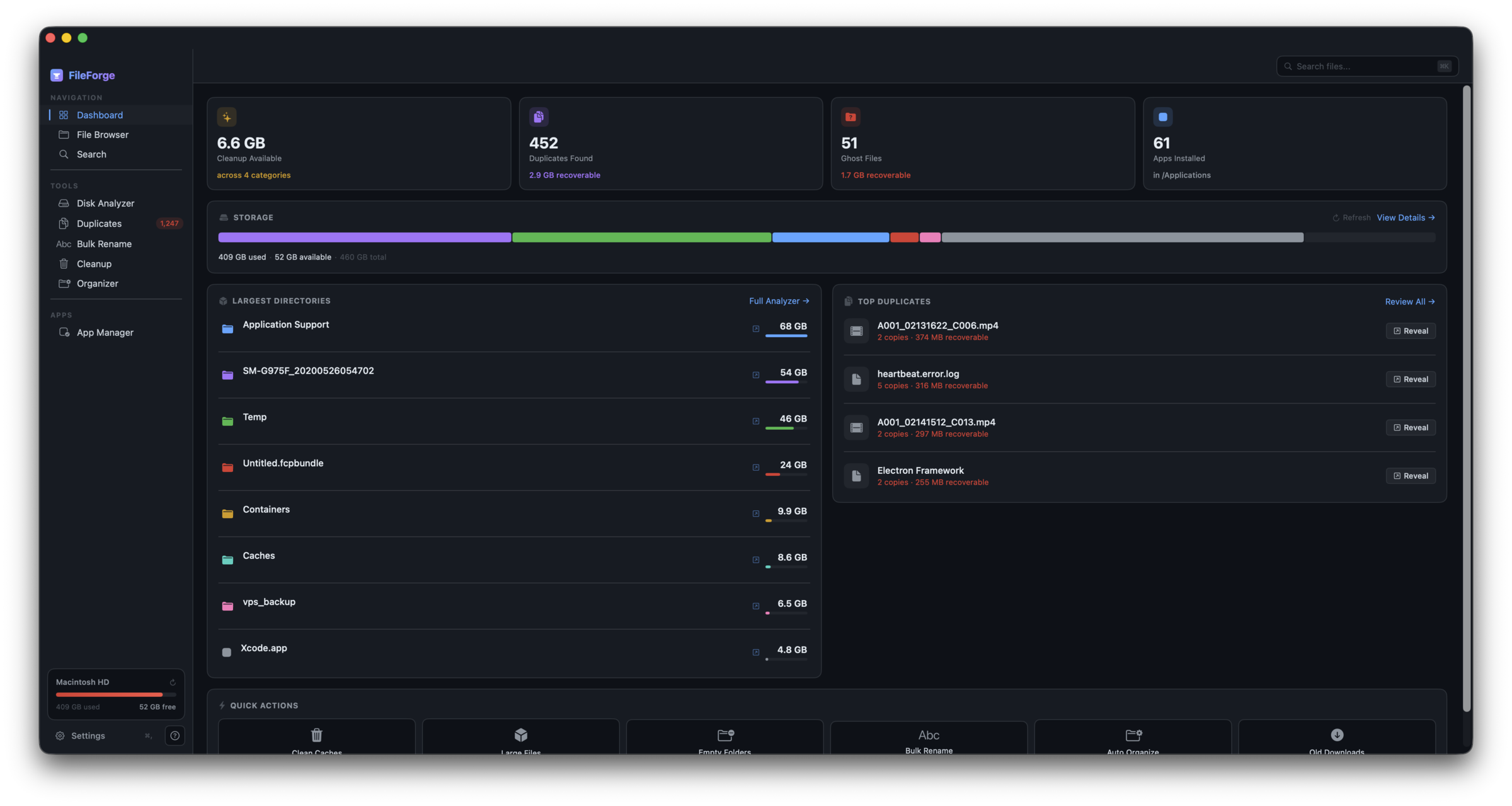This screenshot has width=1512, height=806.
Task: Click open-in-Finder icon for Temp row
Action: [756, 421]
